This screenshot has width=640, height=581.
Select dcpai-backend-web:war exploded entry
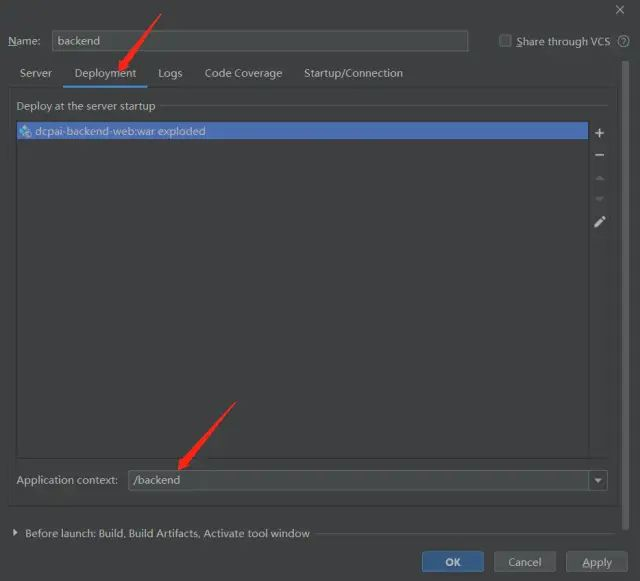(x=302, y=131)
